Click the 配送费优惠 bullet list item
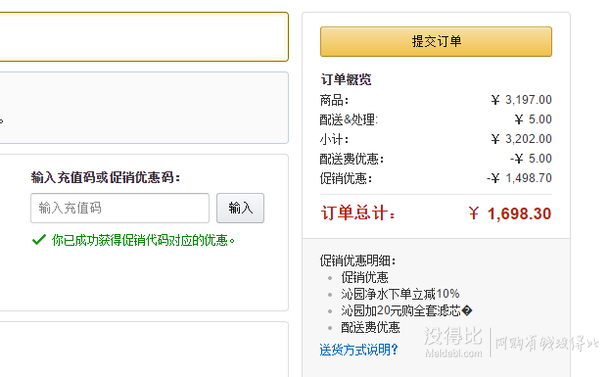 [370, 327]
